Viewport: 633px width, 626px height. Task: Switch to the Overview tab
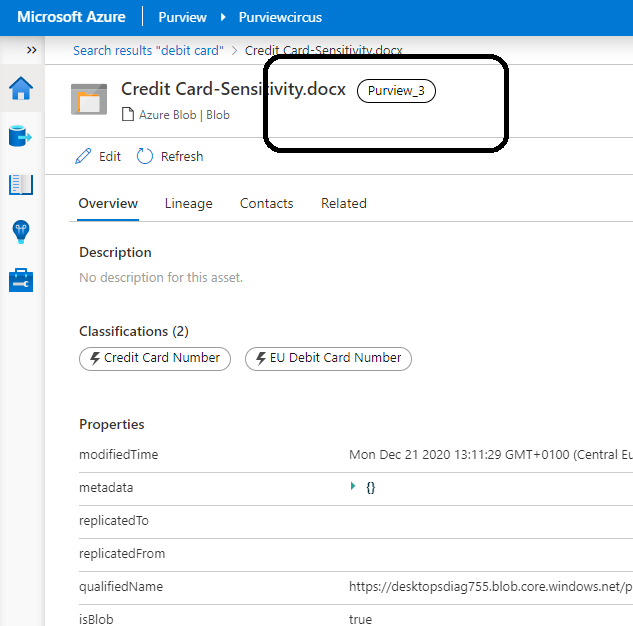click(108, 203)
